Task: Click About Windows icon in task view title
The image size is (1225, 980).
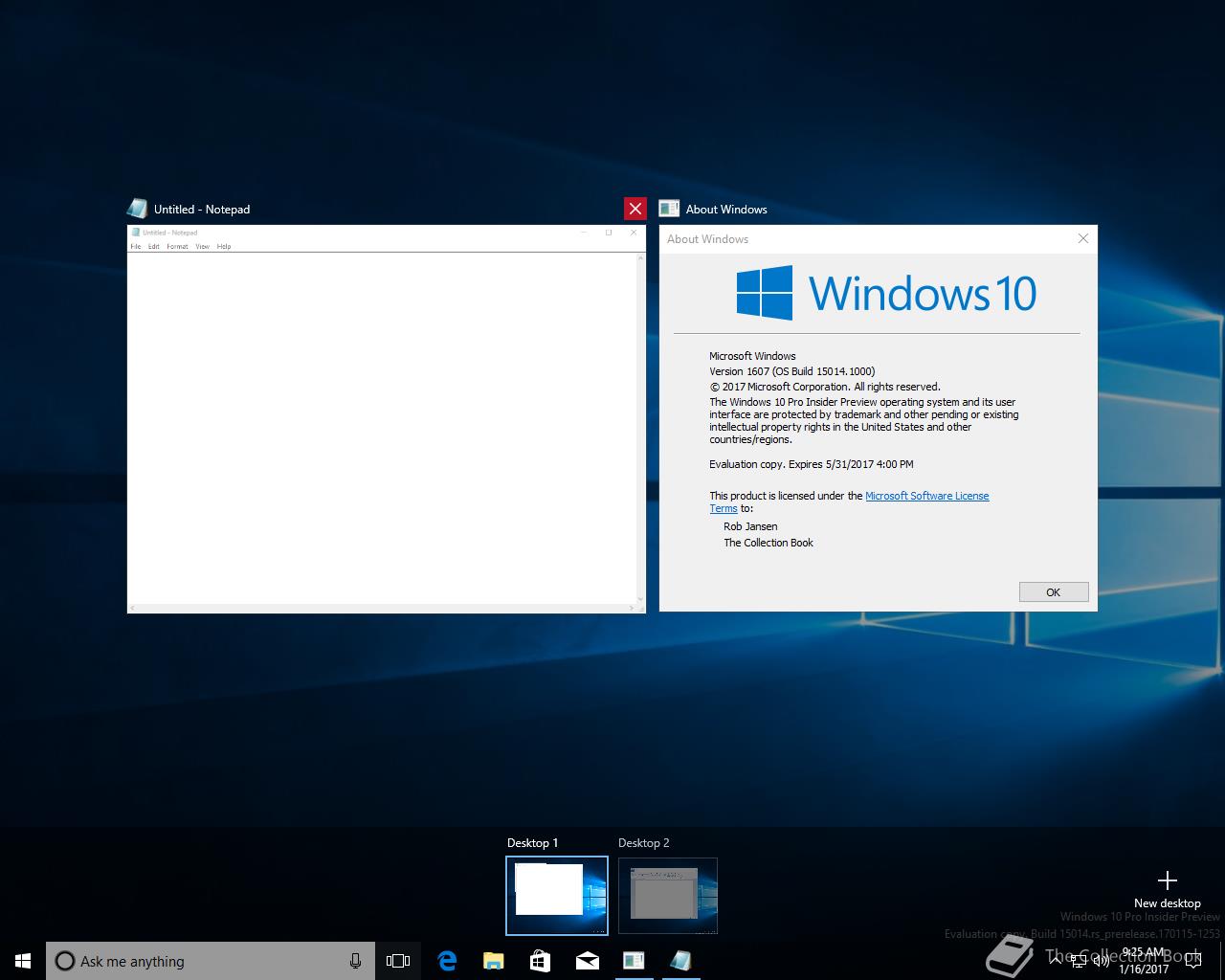Action: pyautogui.click(x=669, y=209)
